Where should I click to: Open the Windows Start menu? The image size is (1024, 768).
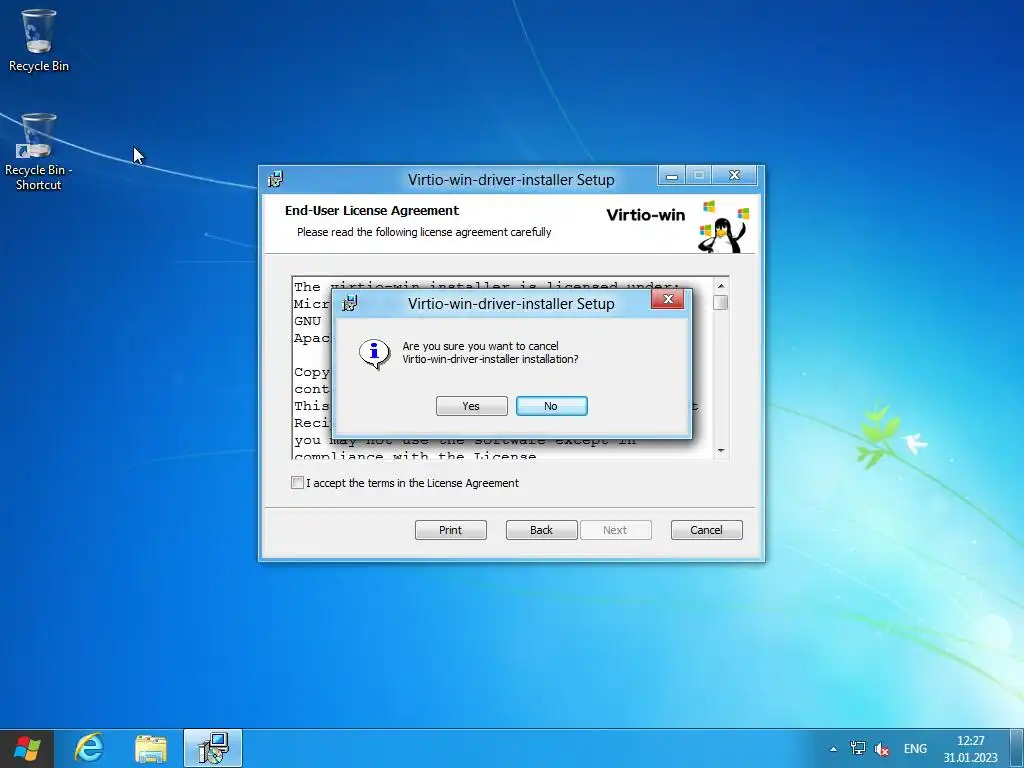coord(27,748)
